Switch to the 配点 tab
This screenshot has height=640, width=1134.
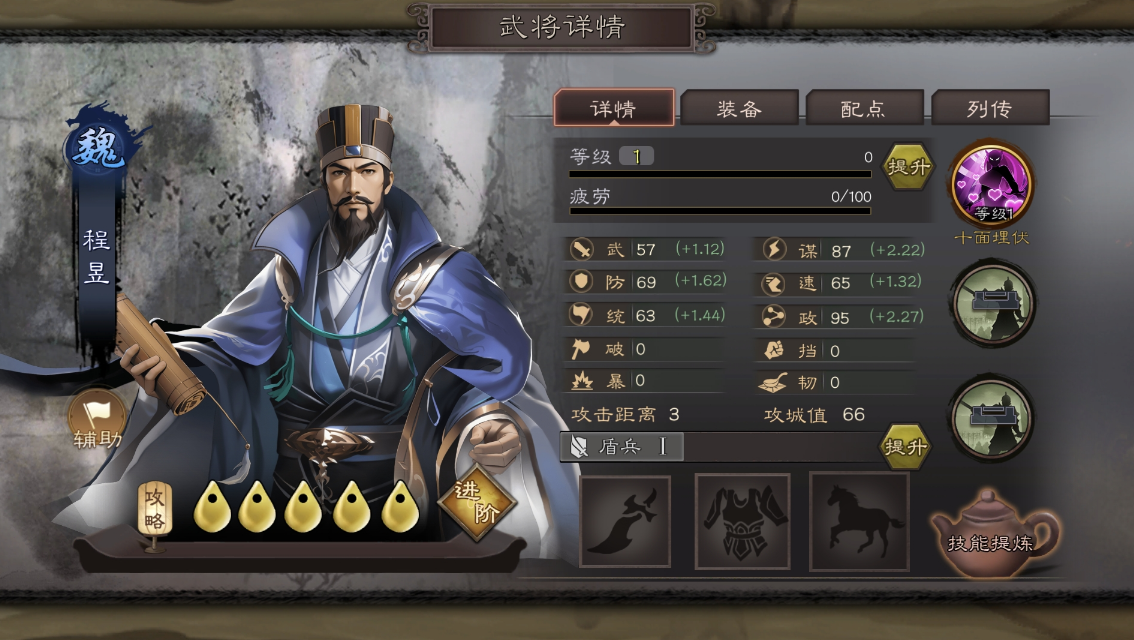coord(864,108)
